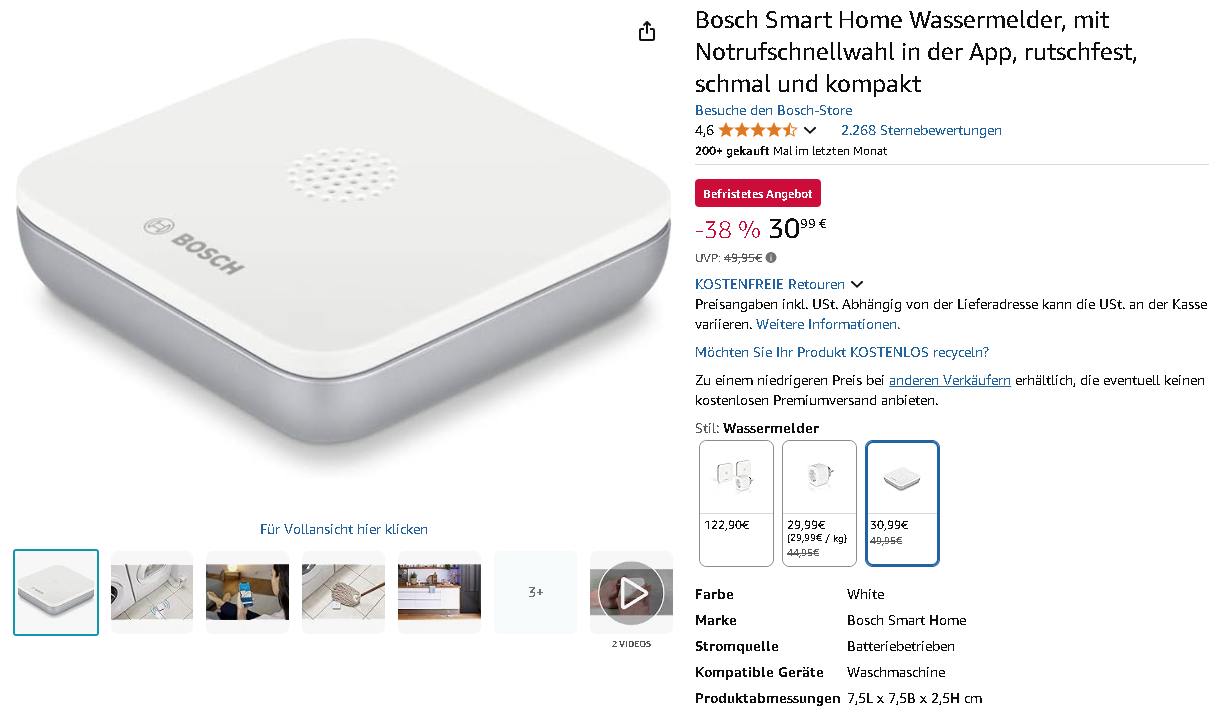Image resolution: width=1214 pixels, height=710 pixels.
Task: Select the 30,99€ Wassermelder style option
Action: point(902,503)
